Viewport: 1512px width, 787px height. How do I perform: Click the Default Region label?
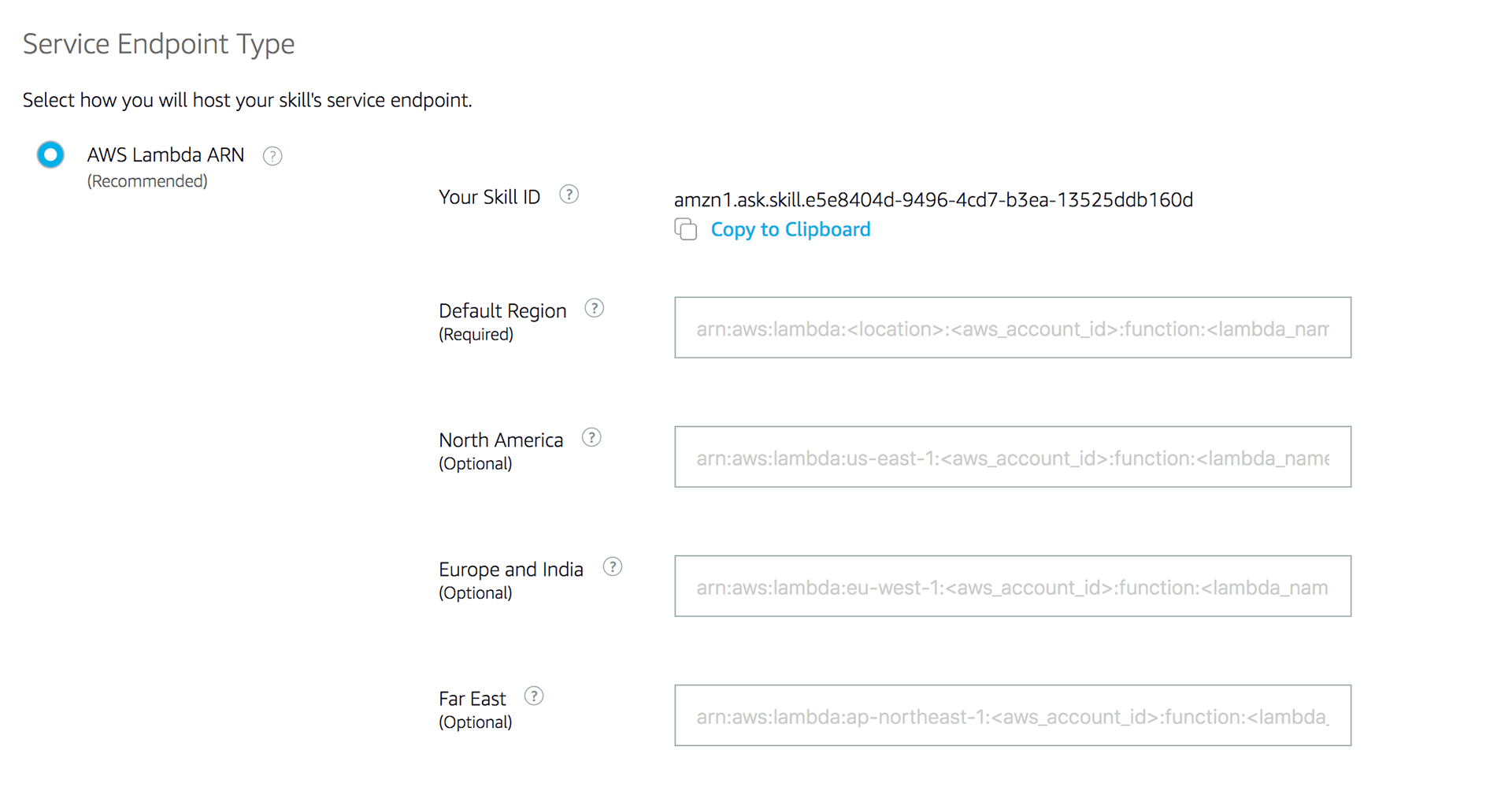coord(502,311)
